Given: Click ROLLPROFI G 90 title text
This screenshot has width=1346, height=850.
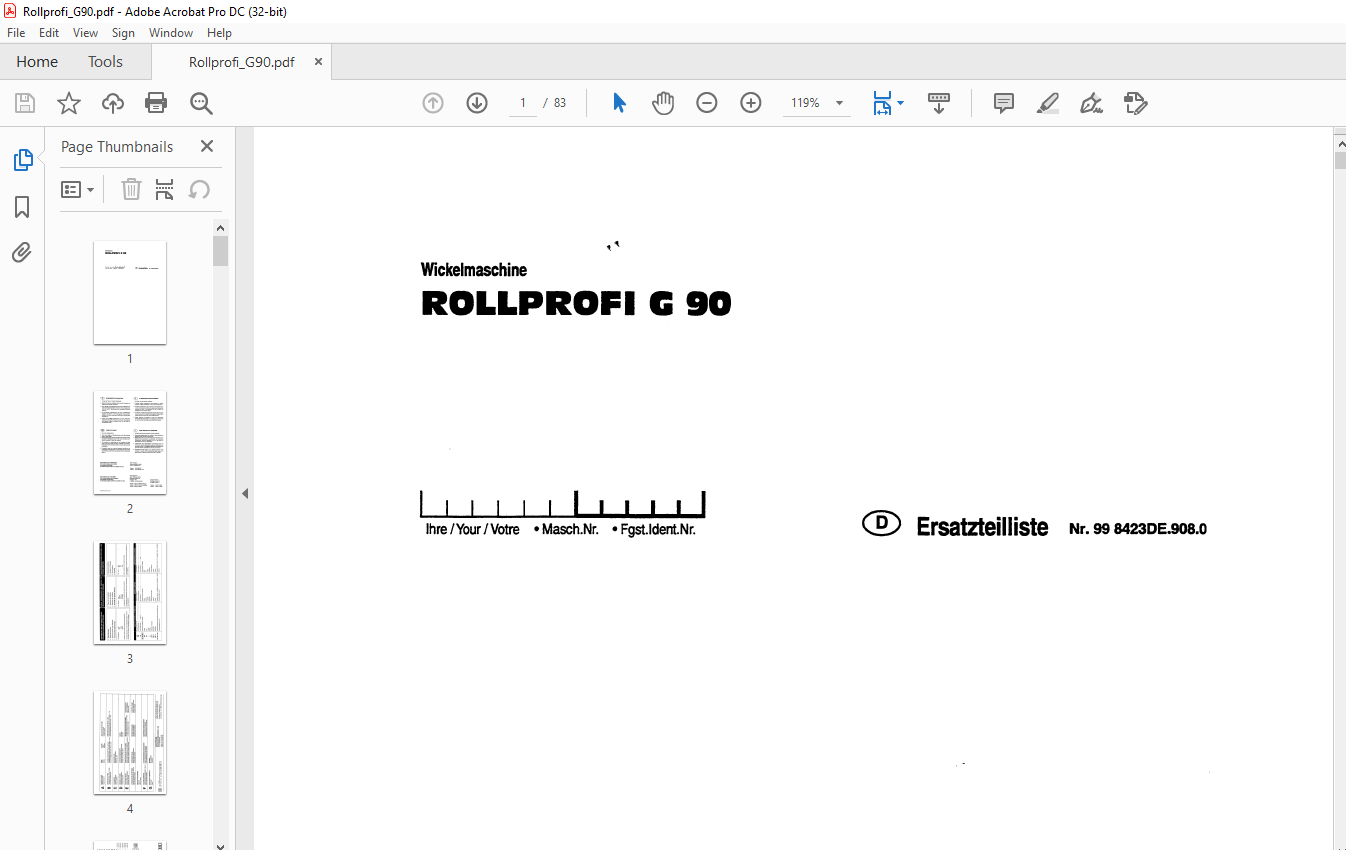Looking at the screenshot, I should tap(576, 303).
